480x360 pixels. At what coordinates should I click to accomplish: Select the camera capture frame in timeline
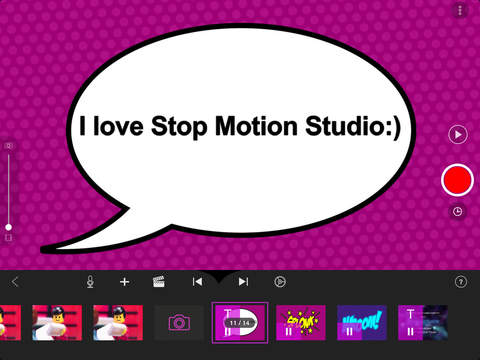(x=179, y=323)
